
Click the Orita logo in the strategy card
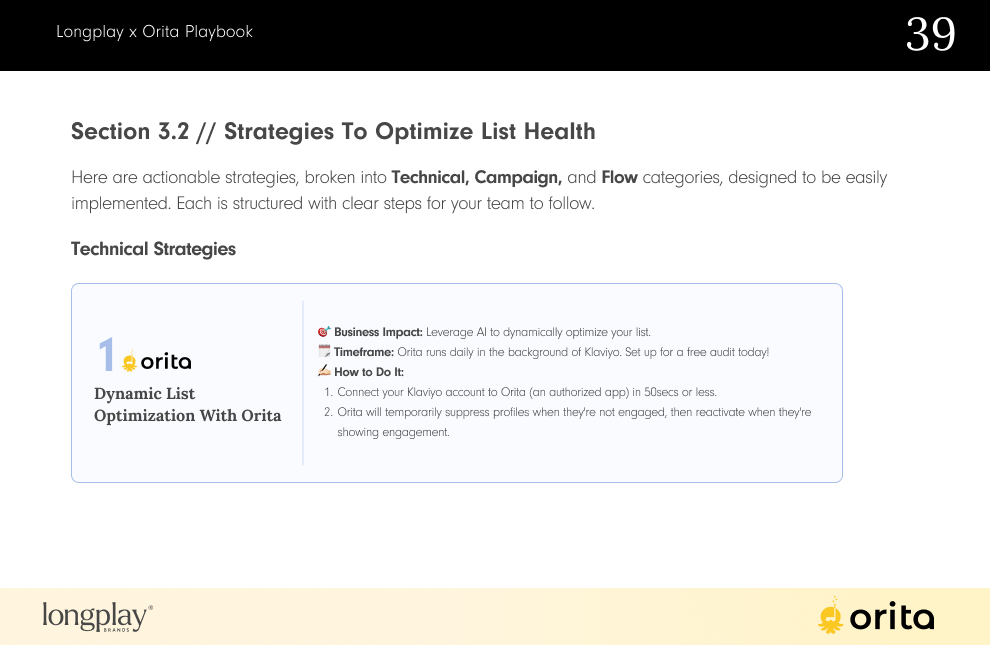coord(157,360)
